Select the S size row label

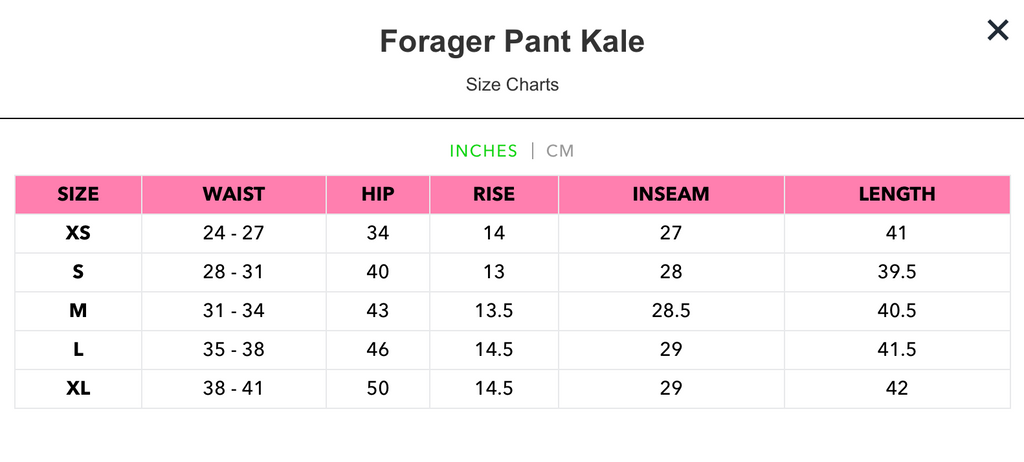point(78,272)
